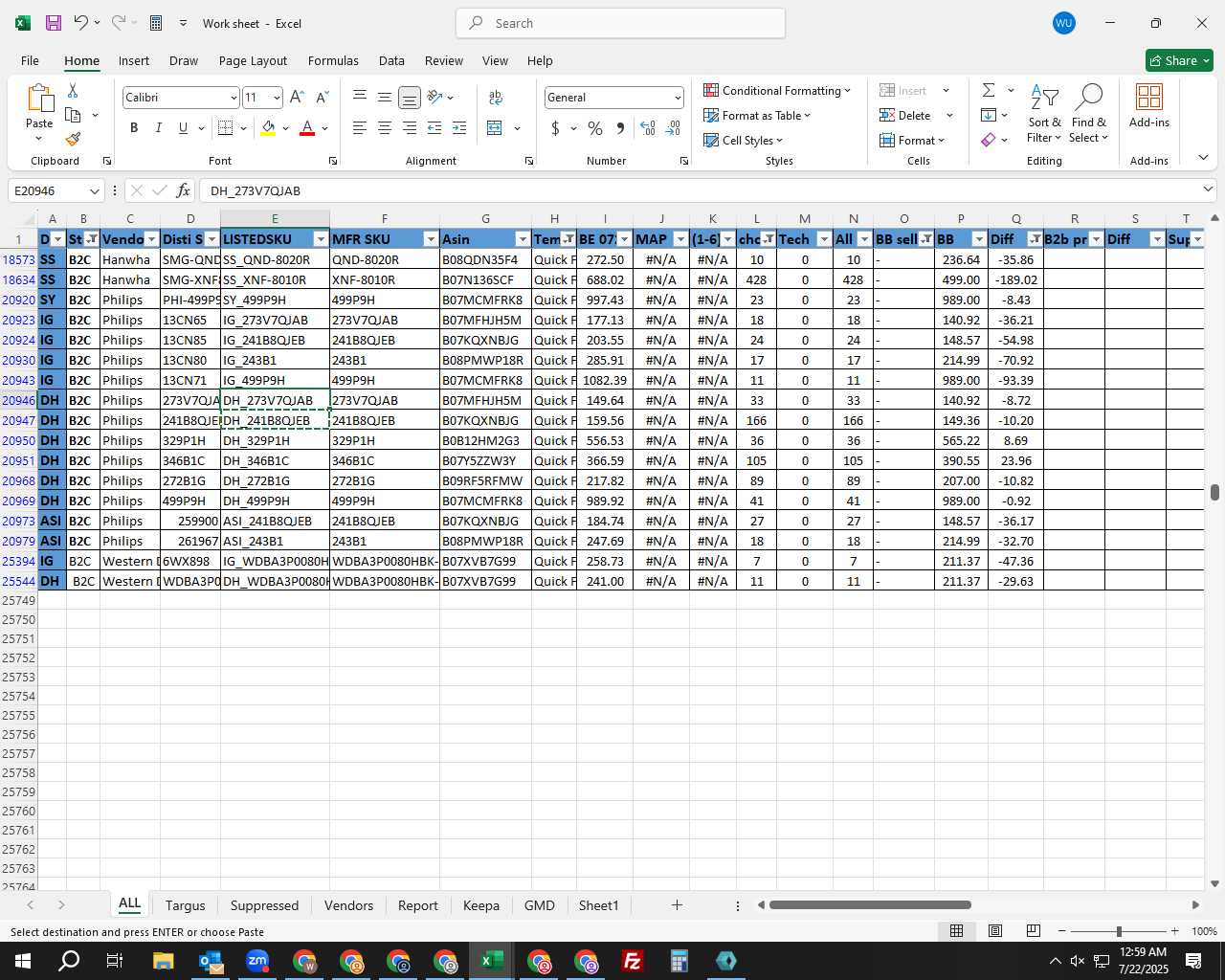Click Format as Table button
This screenshot has width=1225, height=980.
tap(757, 115)
